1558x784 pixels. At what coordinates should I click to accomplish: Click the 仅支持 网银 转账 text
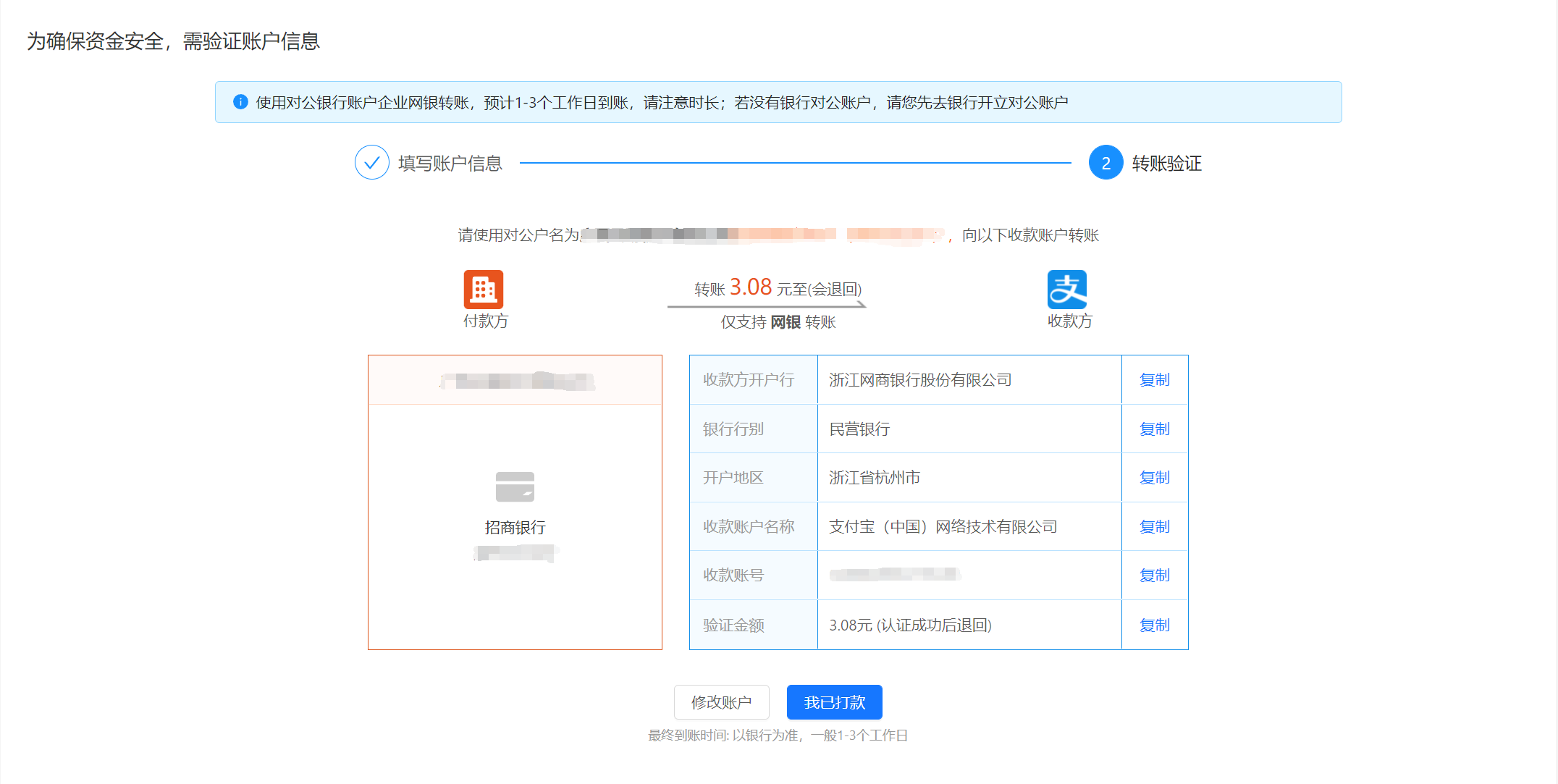778,322
